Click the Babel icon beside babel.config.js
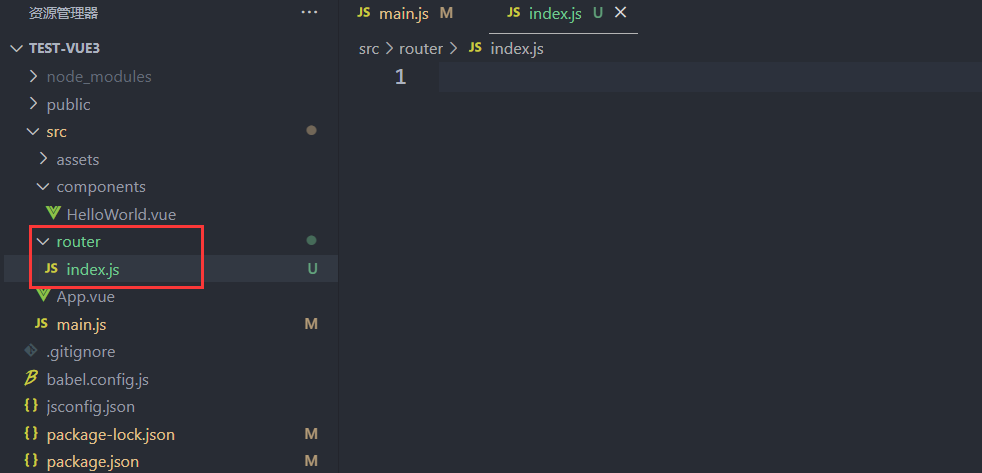The height and width of the screenshot is (473, 982). 31,379
